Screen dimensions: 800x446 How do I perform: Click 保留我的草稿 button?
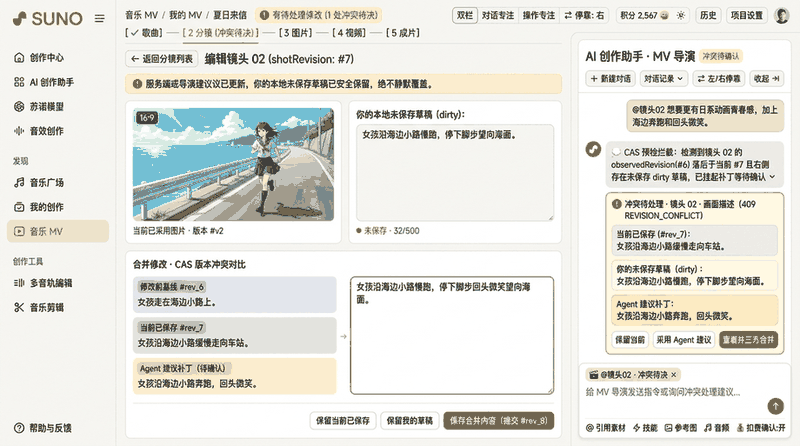pyautogui.click(x=410, y=421)
